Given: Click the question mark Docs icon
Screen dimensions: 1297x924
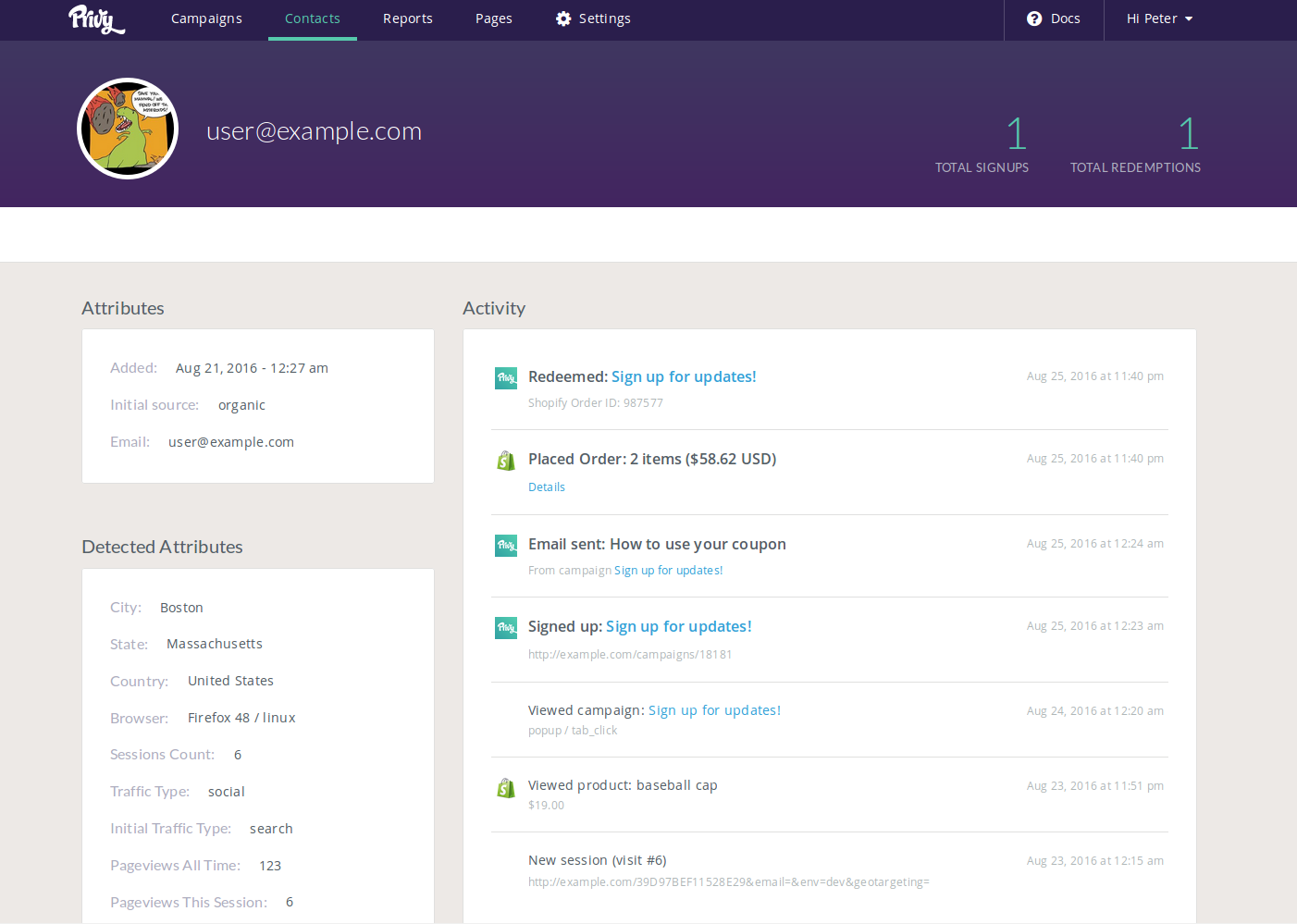Looking at the screenshot, I should [x=1034, y=18].
